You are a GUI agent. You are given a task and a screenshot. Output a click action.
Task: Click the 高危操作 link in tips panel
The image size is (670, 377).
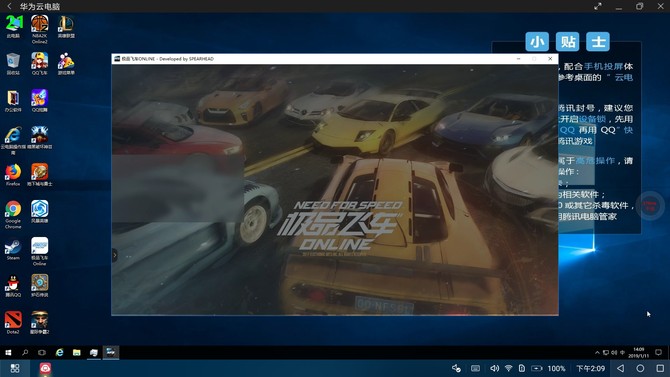click(595, 161)
